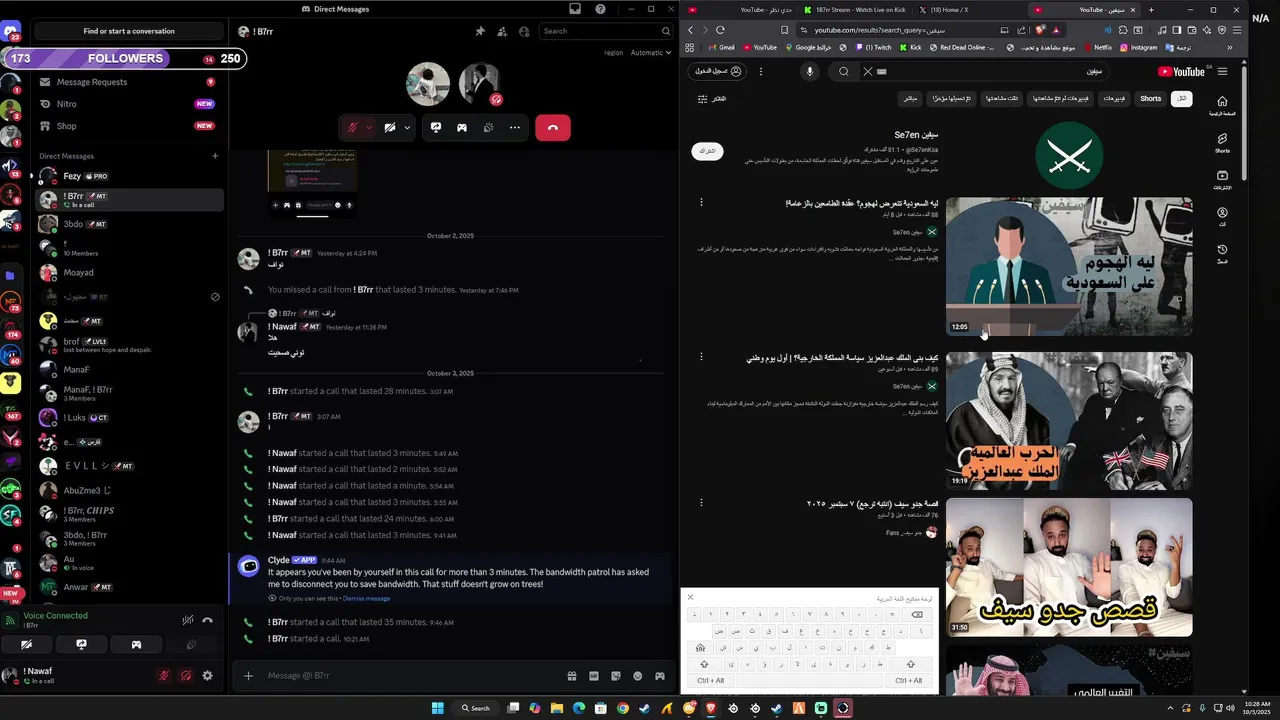Show user profile icon in Discord header
The width and height of the screenshot is (1280, 720).
(524, 31)
